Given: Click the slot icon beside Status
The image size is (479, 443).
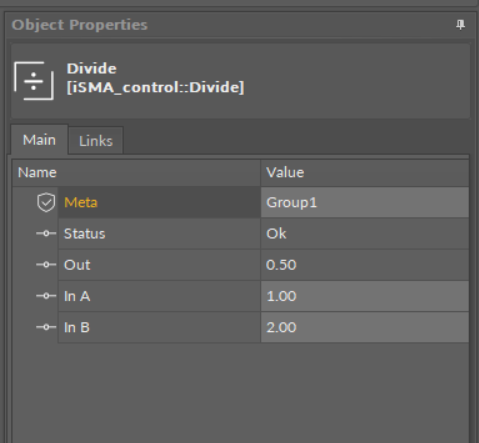Looking at the screenshot, I should [46, 233].
